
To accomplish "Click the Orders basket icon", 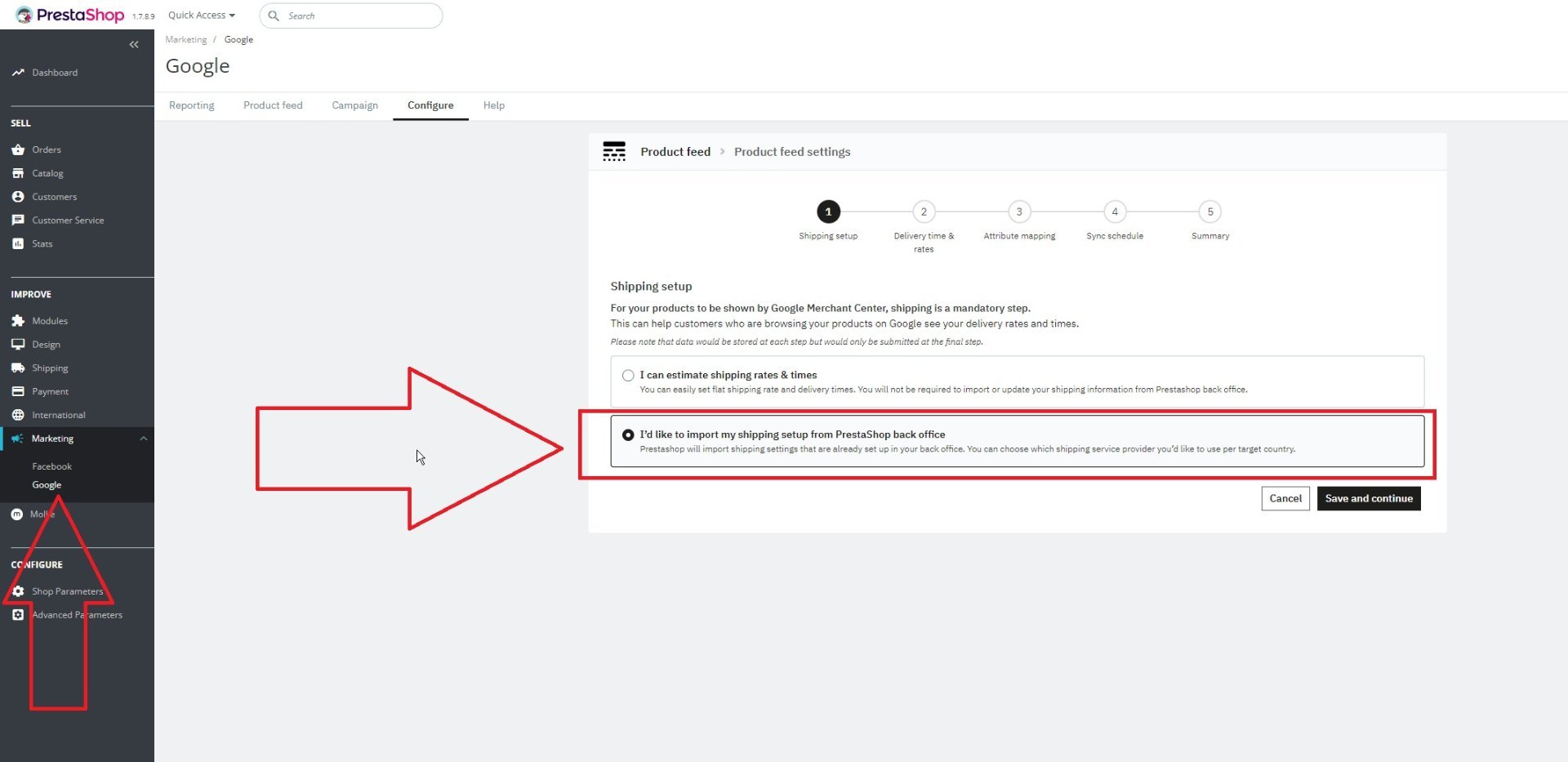I will pos(18,149).
